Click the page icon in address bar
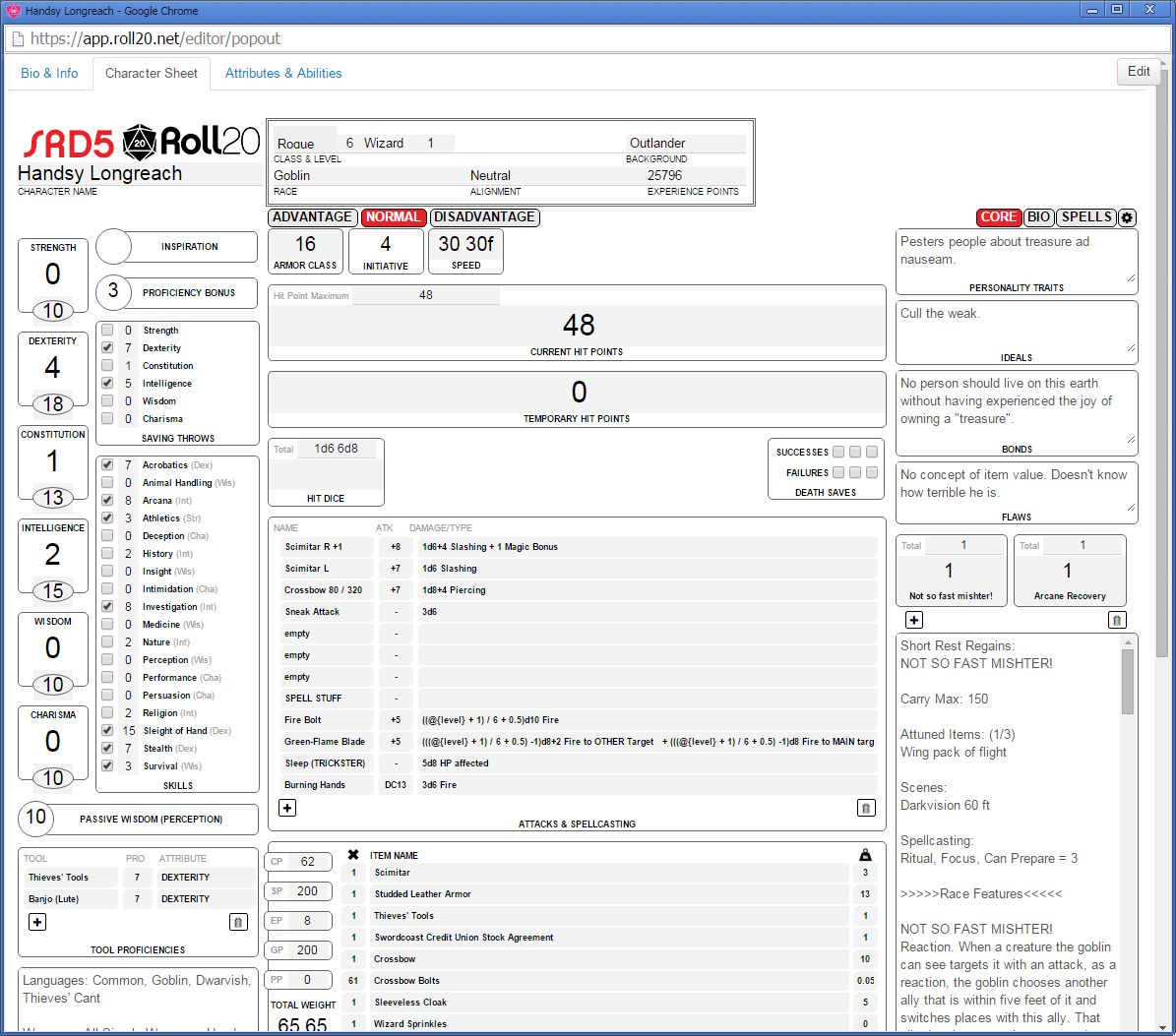The width and height of the screenshot is (1176, 1036). click(x=18, y=39)
